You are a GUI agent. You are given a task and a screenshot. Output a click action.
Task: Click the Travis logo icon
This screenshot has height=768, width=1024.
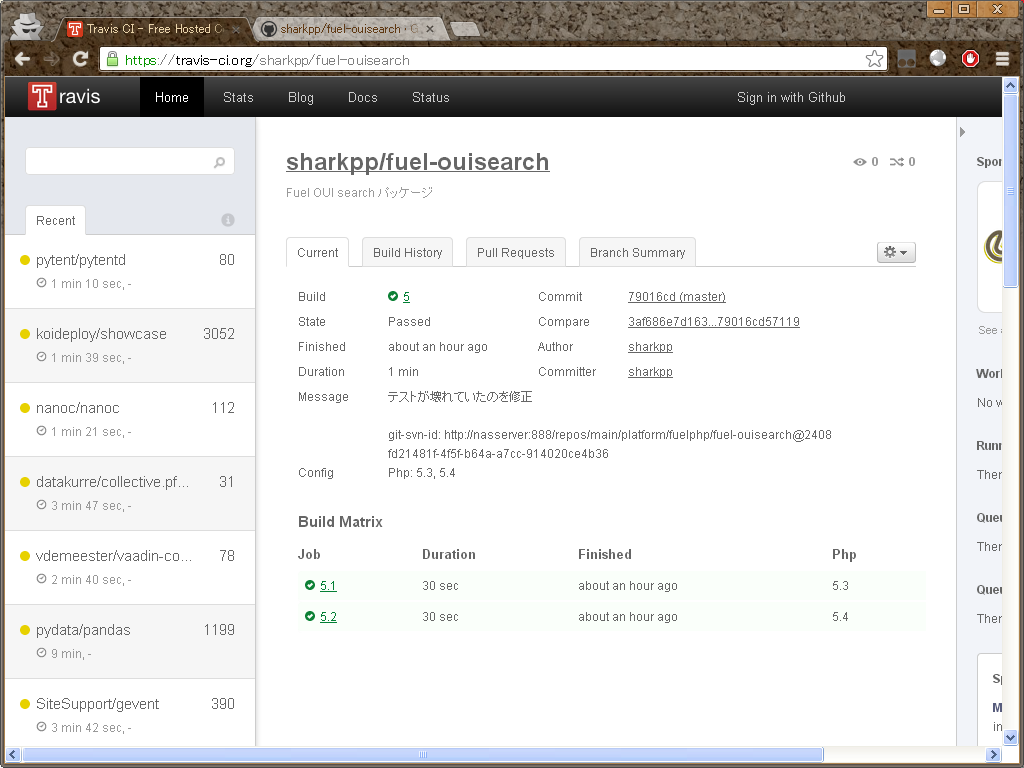coord(42,96)
